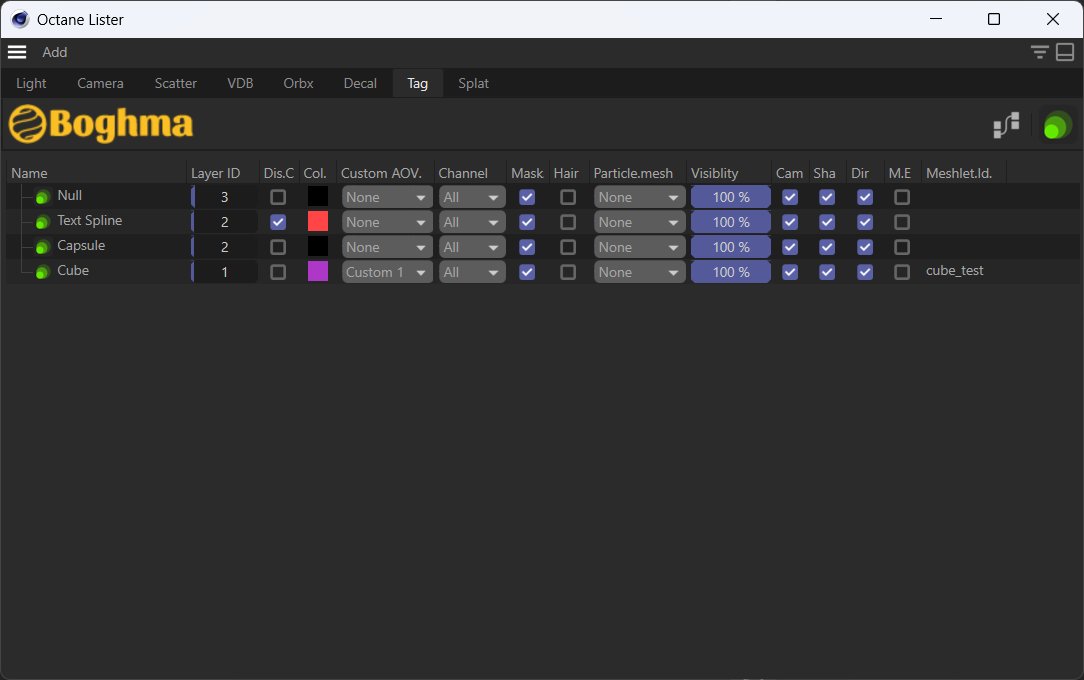Switch to the Light tab
The width and height of the screenshot is (1084, 680).
click(x=31, y=83)
